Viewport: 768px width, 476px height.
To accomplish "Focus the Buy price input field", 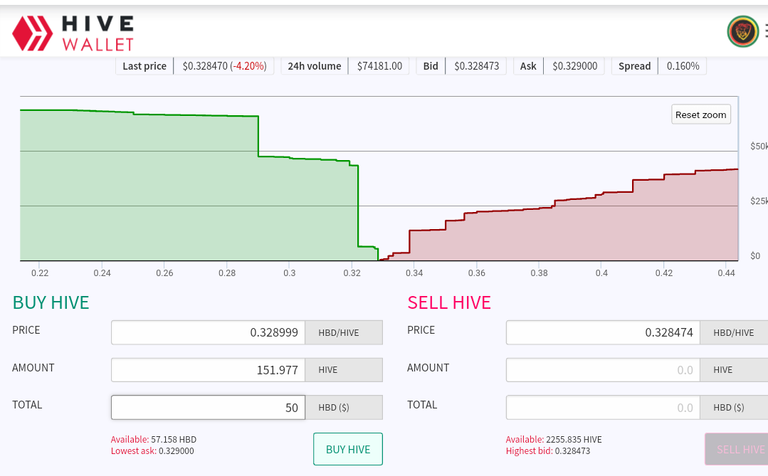I will point(208,333).
